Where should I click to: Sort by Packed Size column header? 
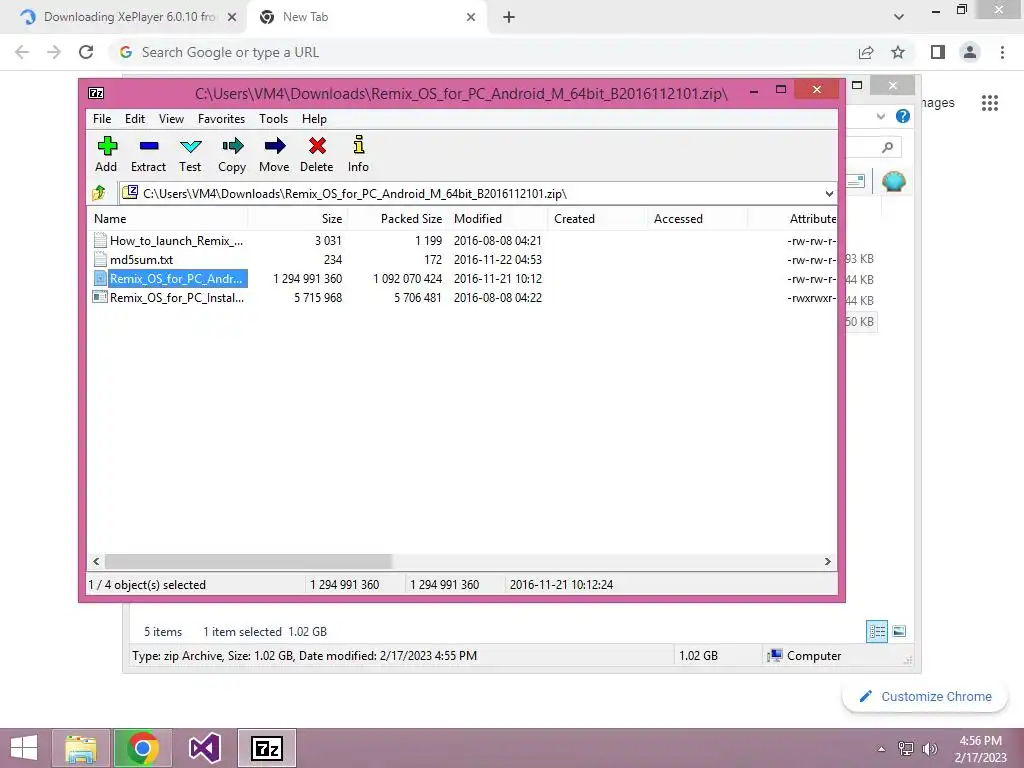pyautogui.click(x=397, y=219)
